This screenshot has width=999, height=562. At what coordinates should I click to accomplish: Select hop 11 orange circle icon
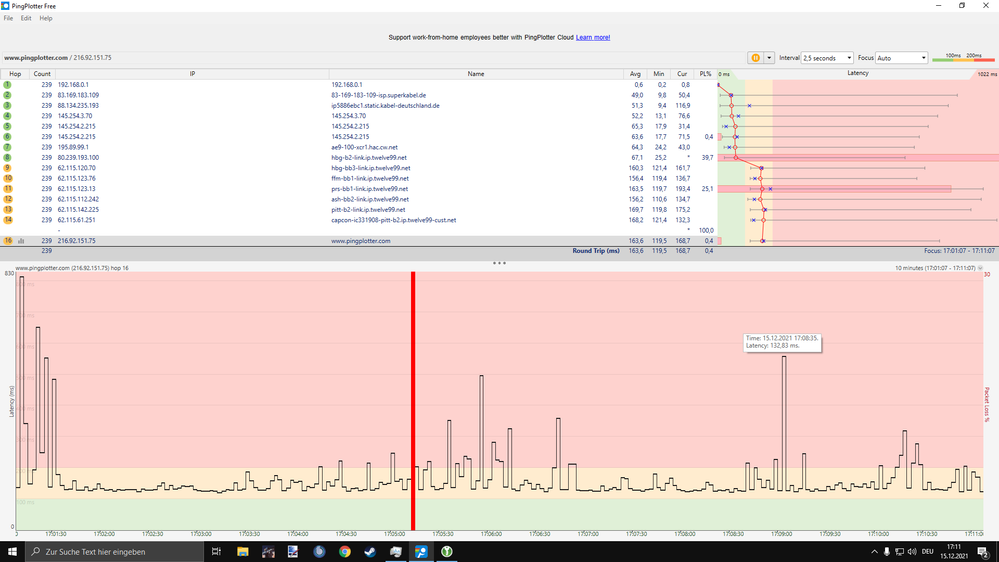[8, 189]
